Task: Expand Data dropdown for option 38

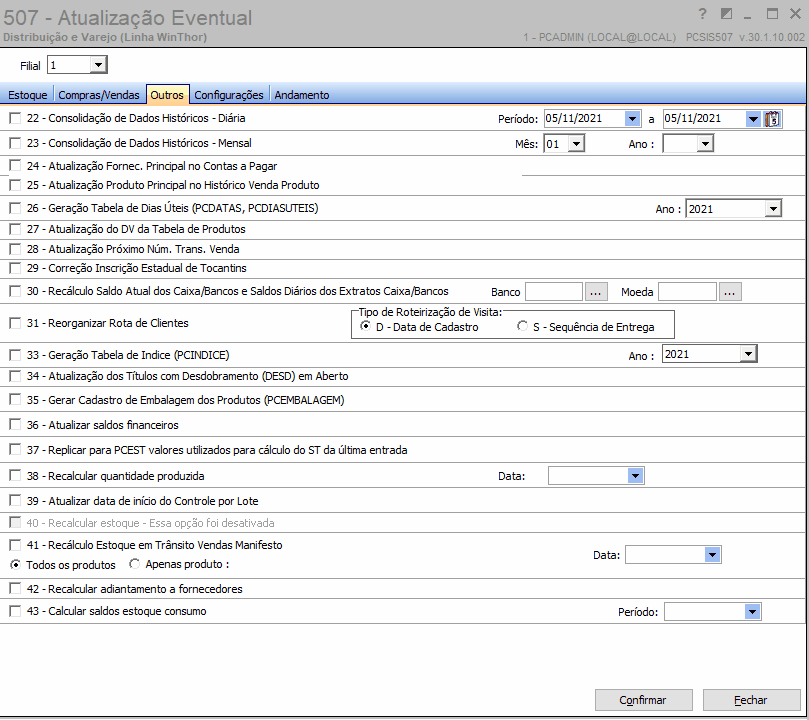Action: [636, 476]
